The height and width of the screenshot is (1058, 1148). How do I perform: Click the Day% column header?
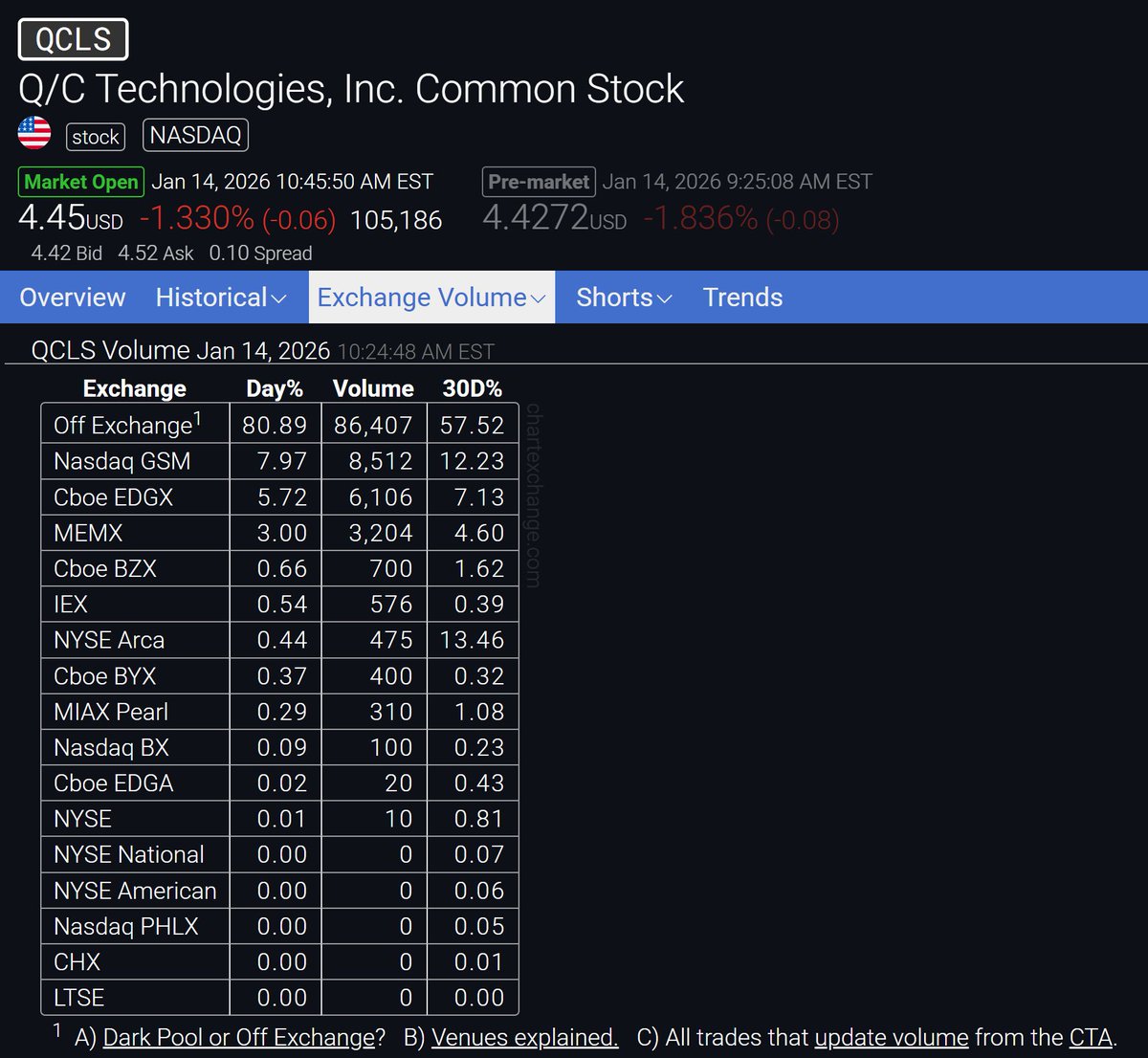click(x=275, y=388)
